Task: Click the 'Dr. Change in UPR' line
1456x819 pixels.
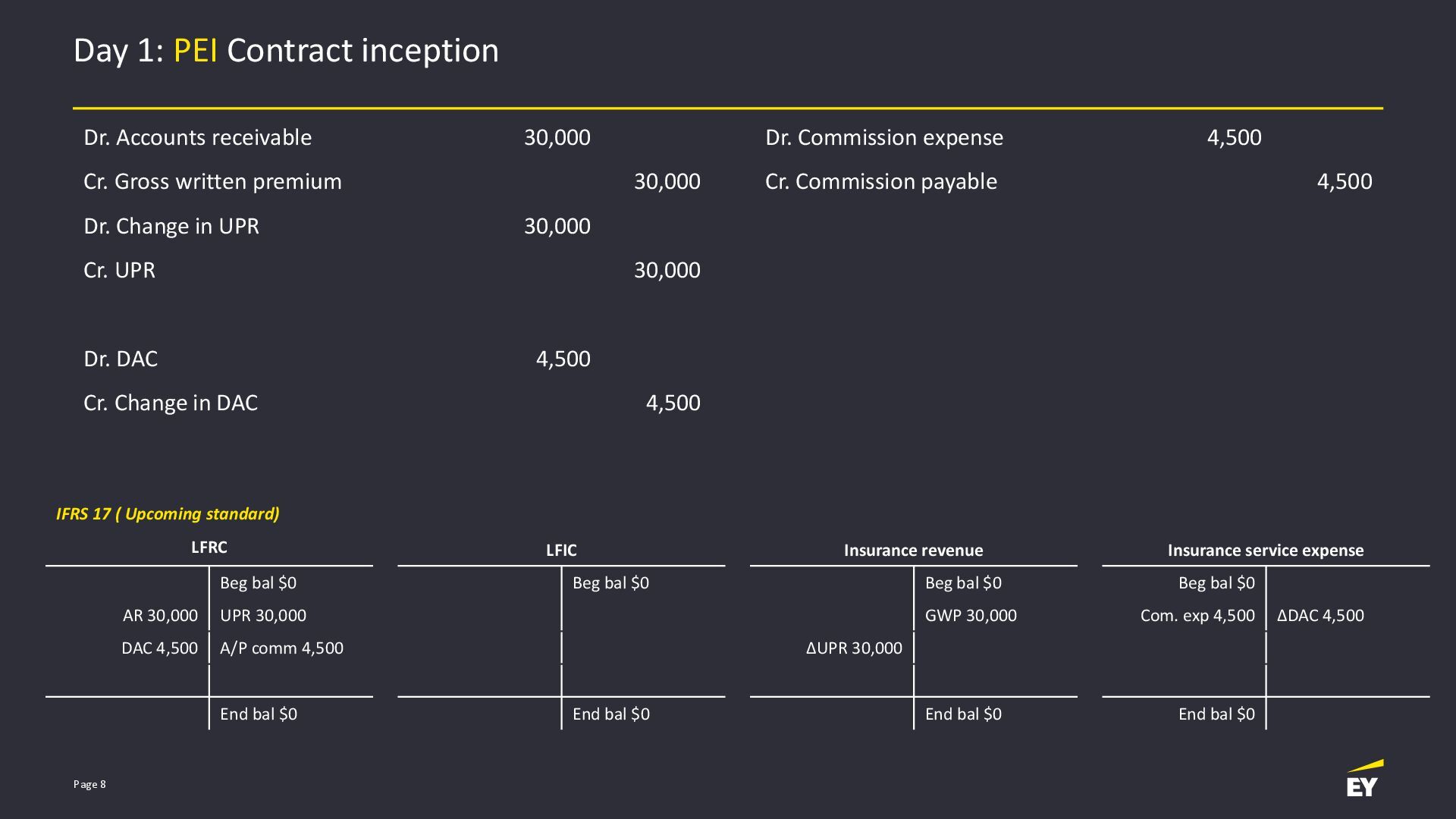Action: click(171, 226)
